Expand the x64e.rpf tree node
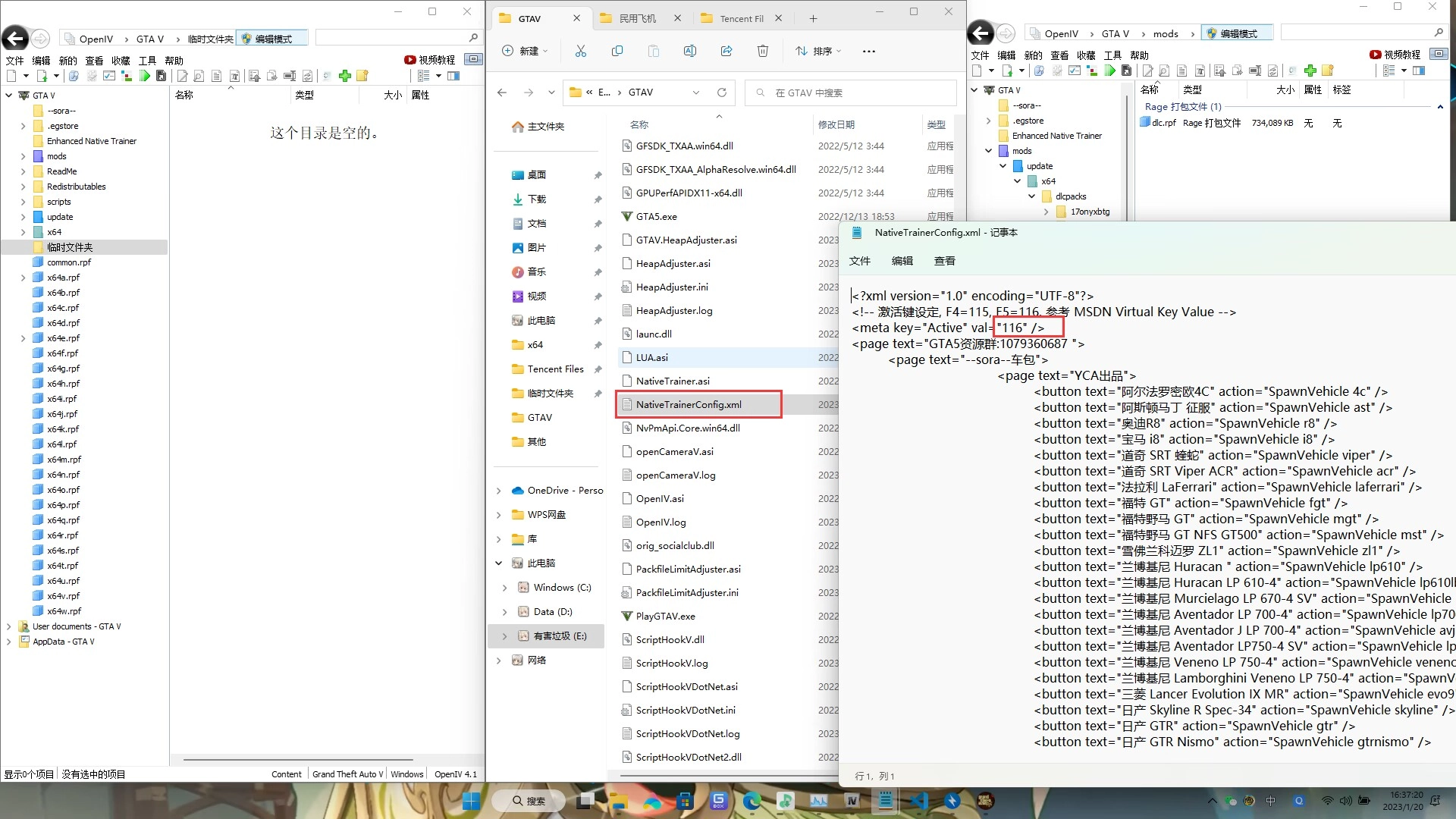1456x819 pixels. click(23, 338)
